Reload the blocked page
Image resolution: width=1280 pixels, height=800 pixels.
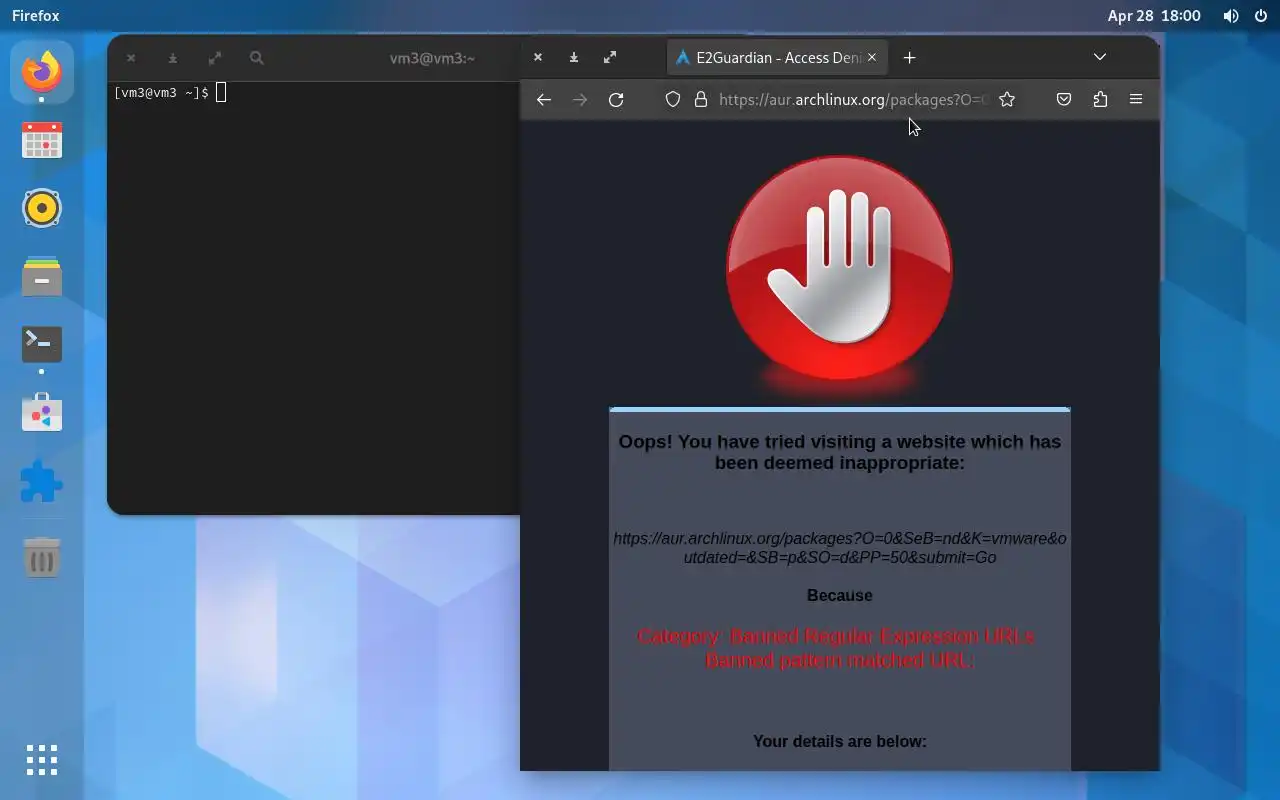[x=616, y=99]
